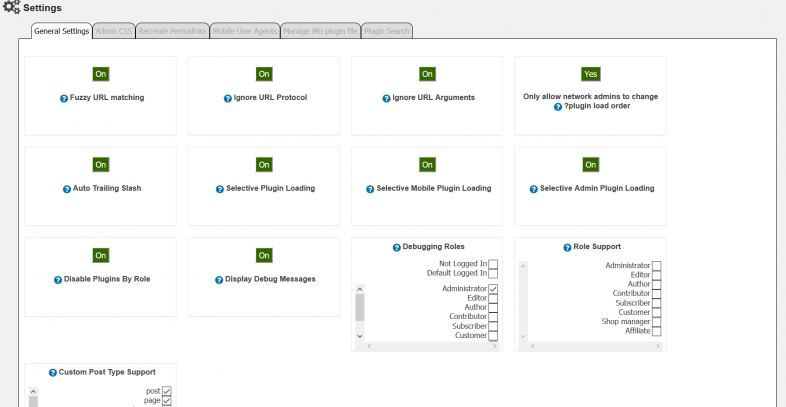Image resolution: width=786 pixels, height=407 pixels.
Task: Toggle Selective Admin Plugin Loading switch
Action: click(x=591, y=165)
